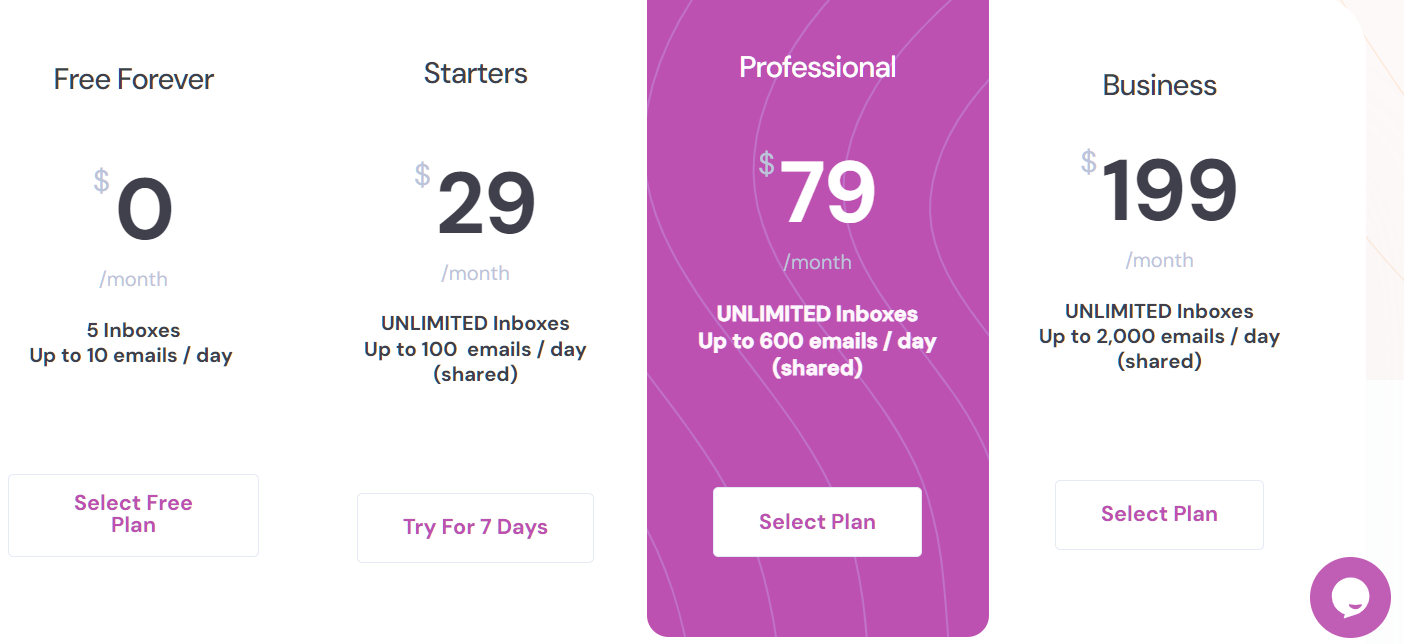Click the Business plan title
This screenshot has width=1404, height=644.
[x=1159, y=86]
